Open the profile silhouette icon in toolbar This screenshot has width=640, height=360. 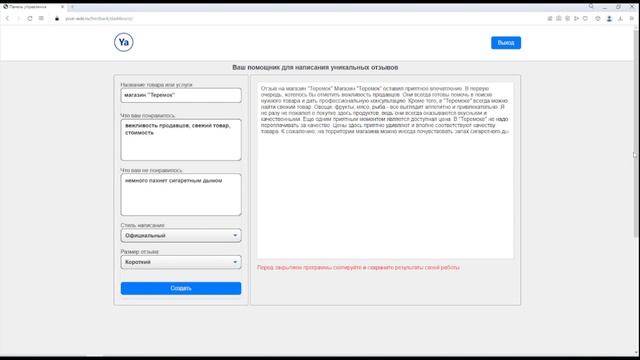[609, 18]
